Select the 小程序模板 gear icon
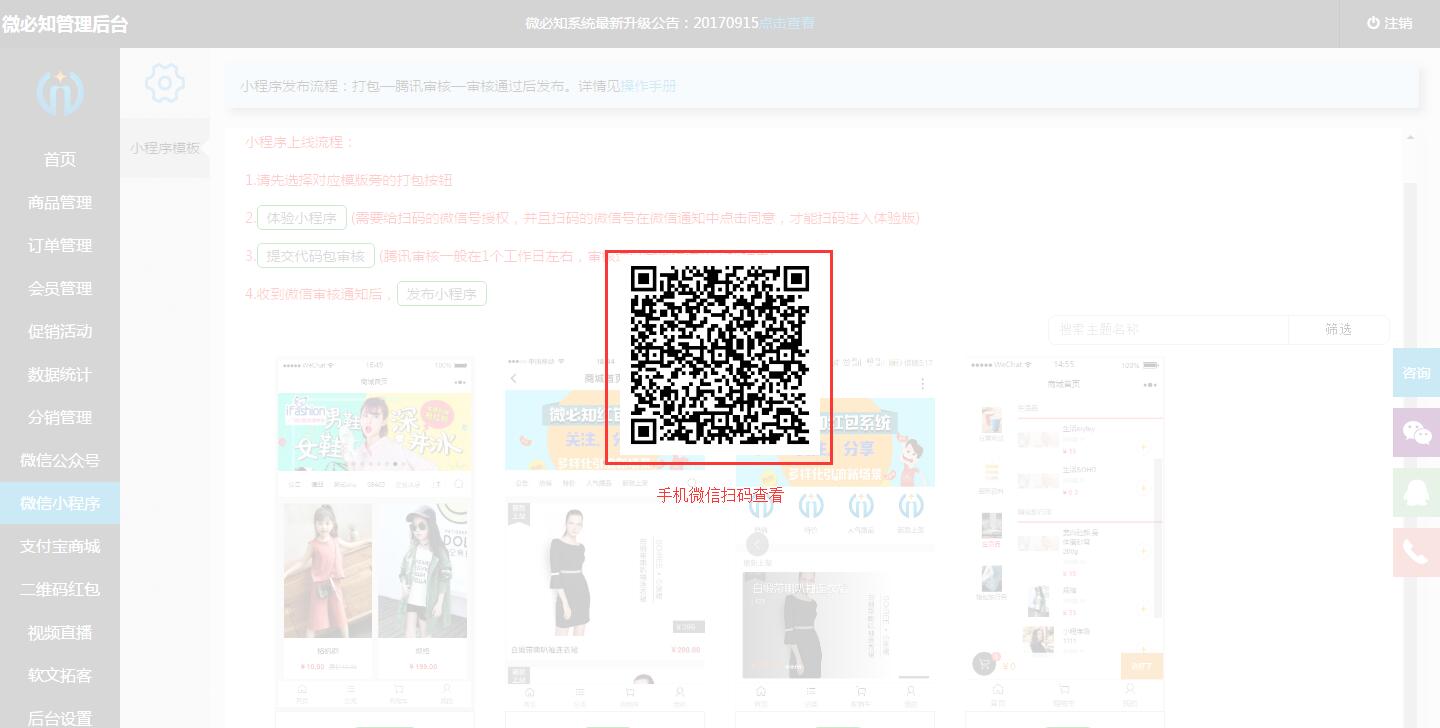The height and width of the screenshot is (728, 1440). click(164, 83)
